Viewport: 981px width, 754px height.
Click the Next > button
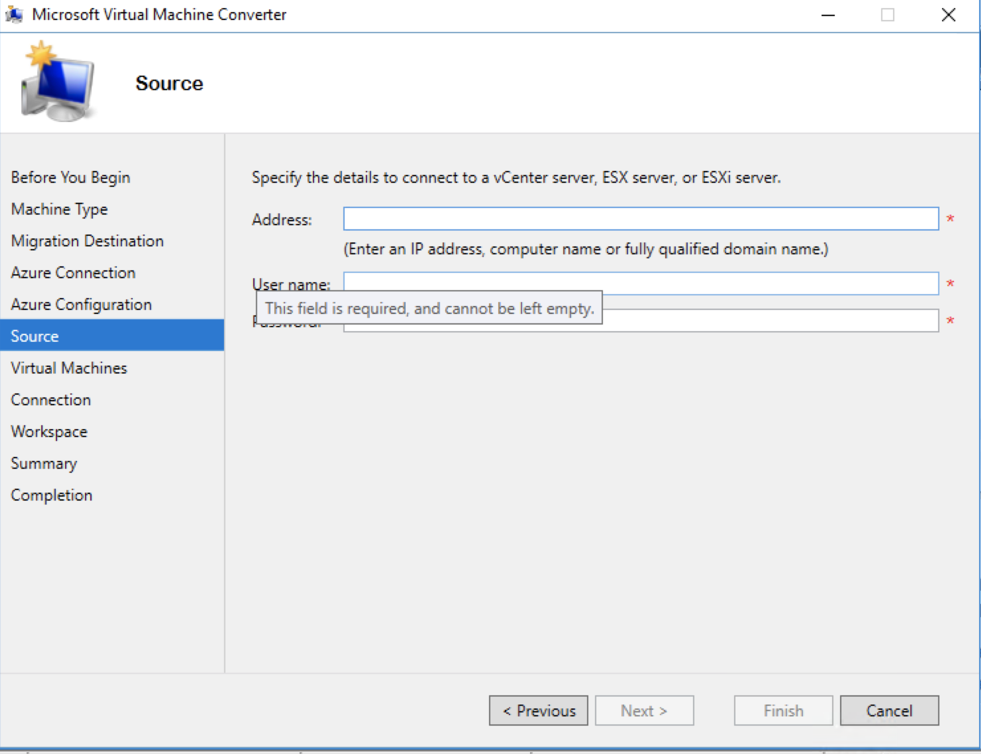[644, 710]
